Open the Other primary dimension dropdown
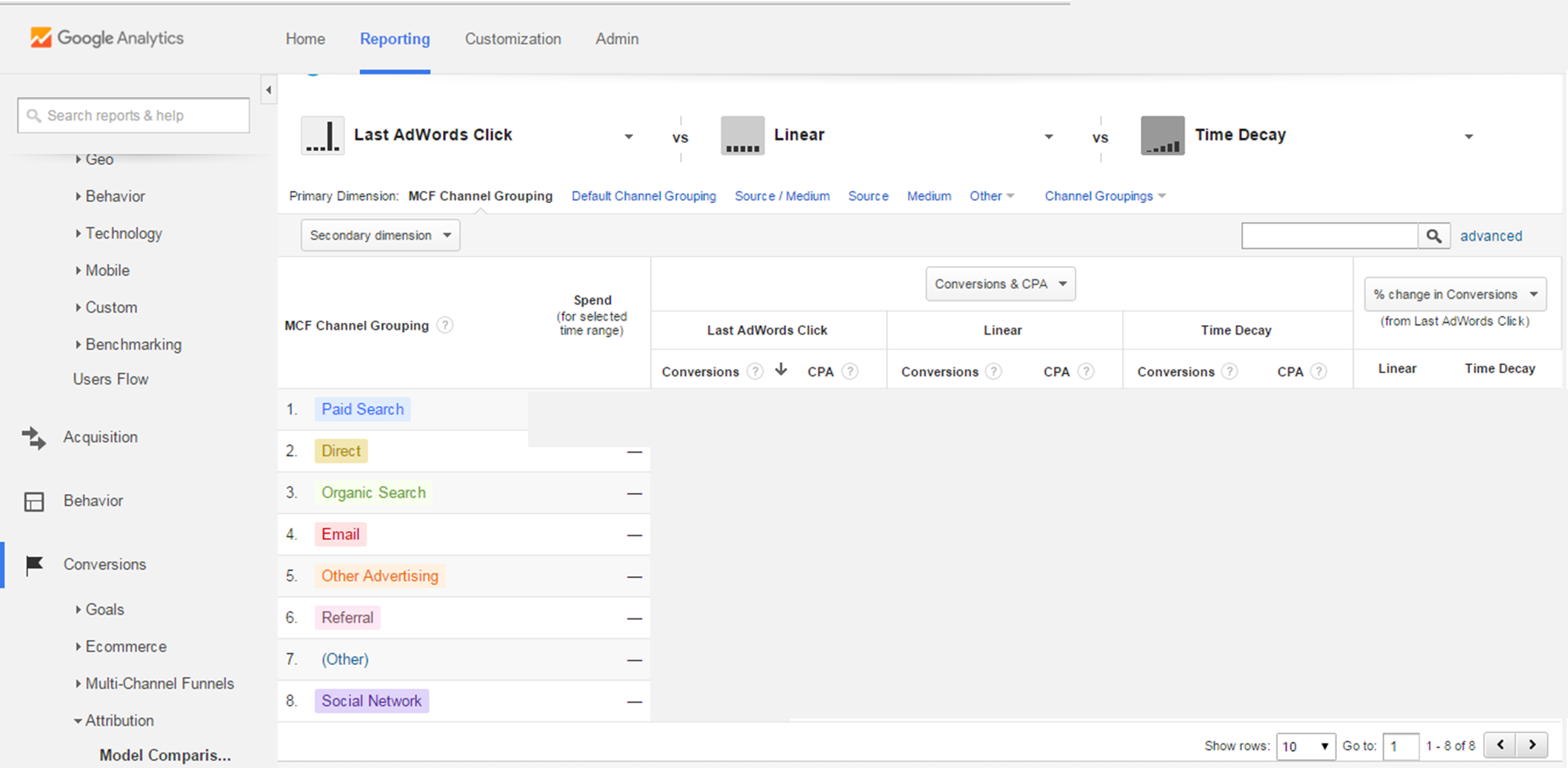 (992, 196)
